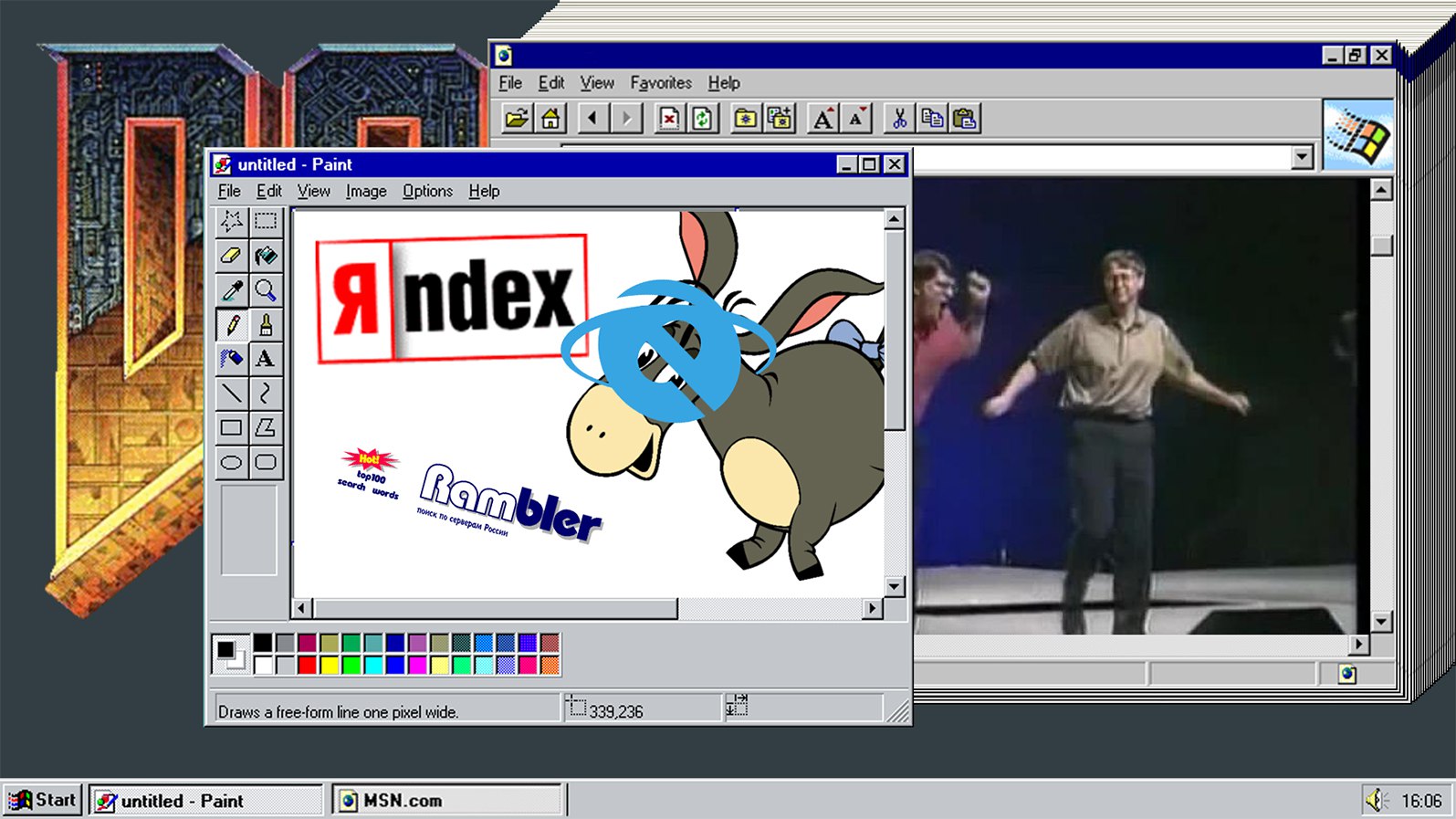Choose the Eraser tool in Paint

pos(232,256)
